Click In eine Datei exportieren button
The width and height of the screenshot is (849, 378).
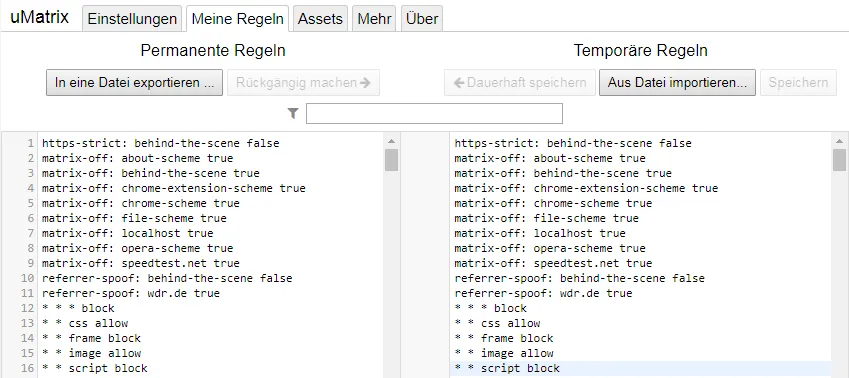pos(134,83)
